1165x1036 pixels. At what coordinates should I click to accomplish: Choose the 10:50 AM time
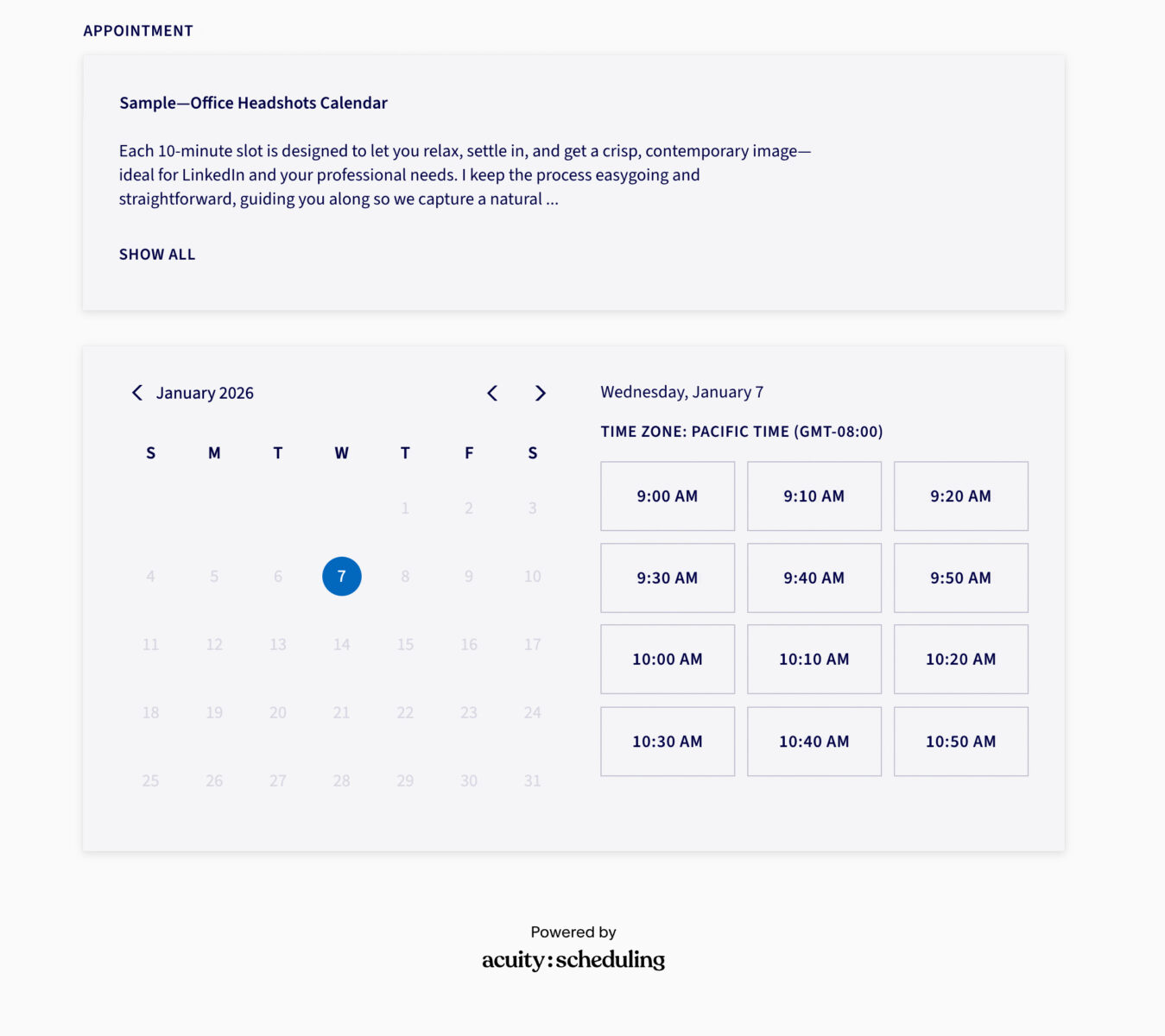click(960, 741)
